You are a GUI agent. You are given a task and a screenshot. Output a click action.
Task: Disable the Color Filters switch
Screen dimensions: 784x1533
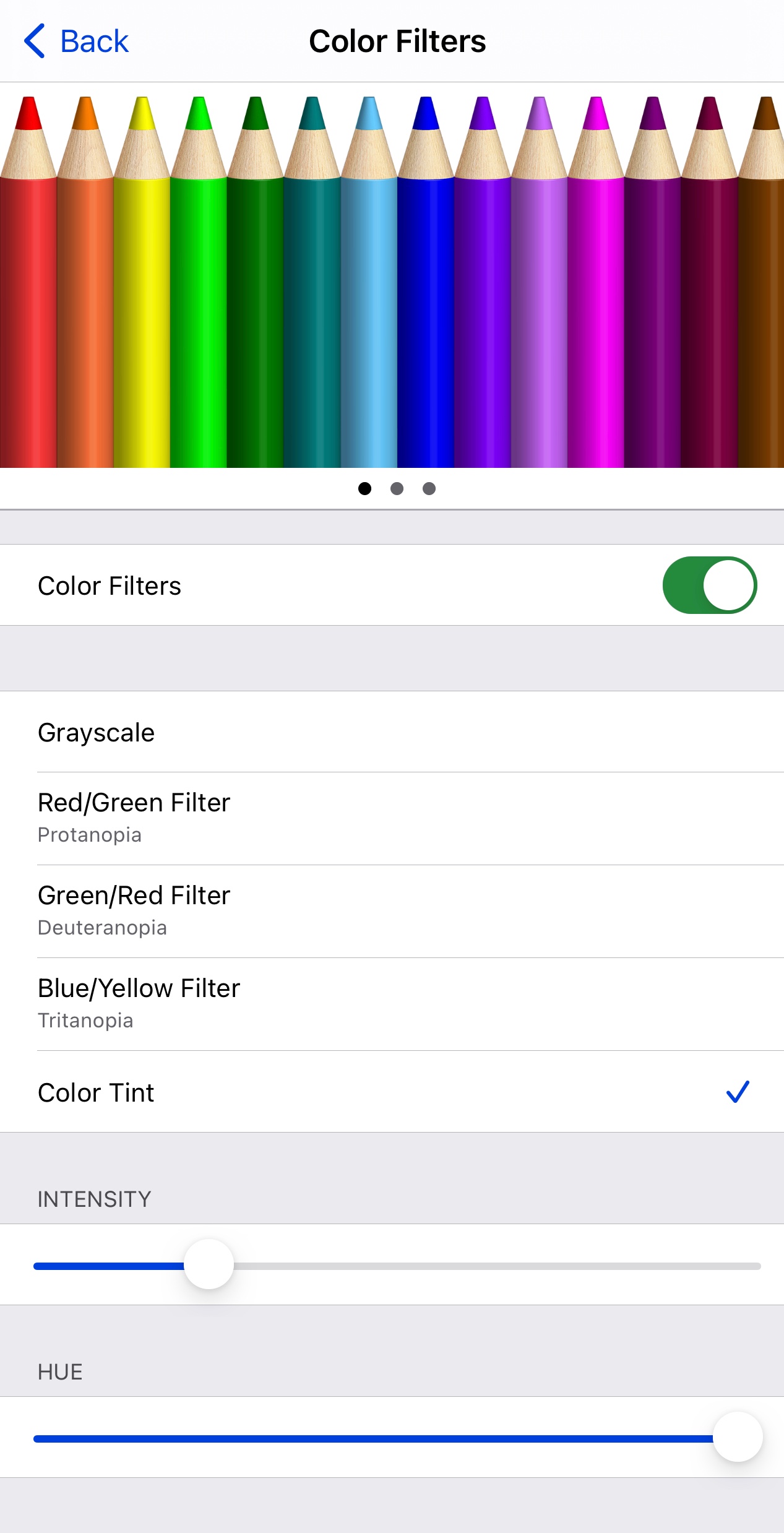(710, 585)
